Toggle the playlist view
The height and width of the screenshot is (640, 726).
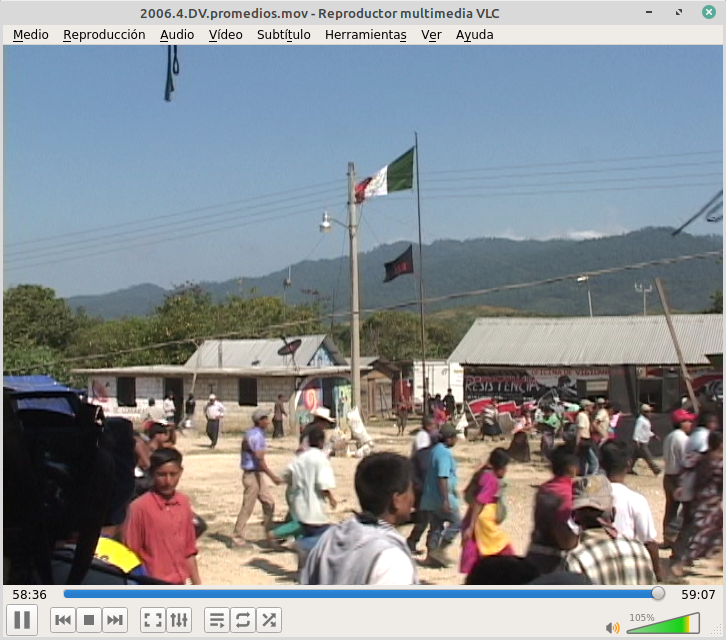tap(217, 620)
